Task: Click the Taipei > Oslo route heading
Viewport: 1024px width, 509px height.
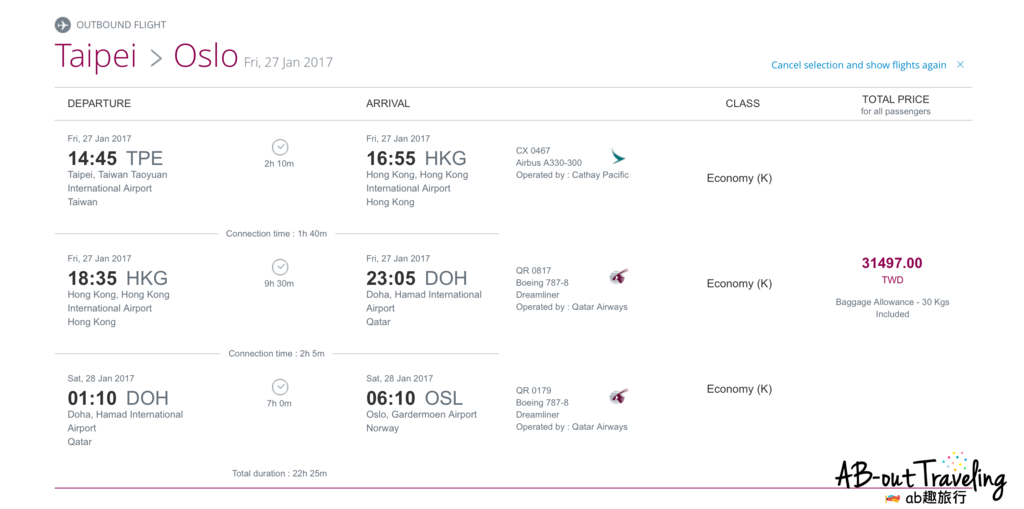Action: (146, 56)
